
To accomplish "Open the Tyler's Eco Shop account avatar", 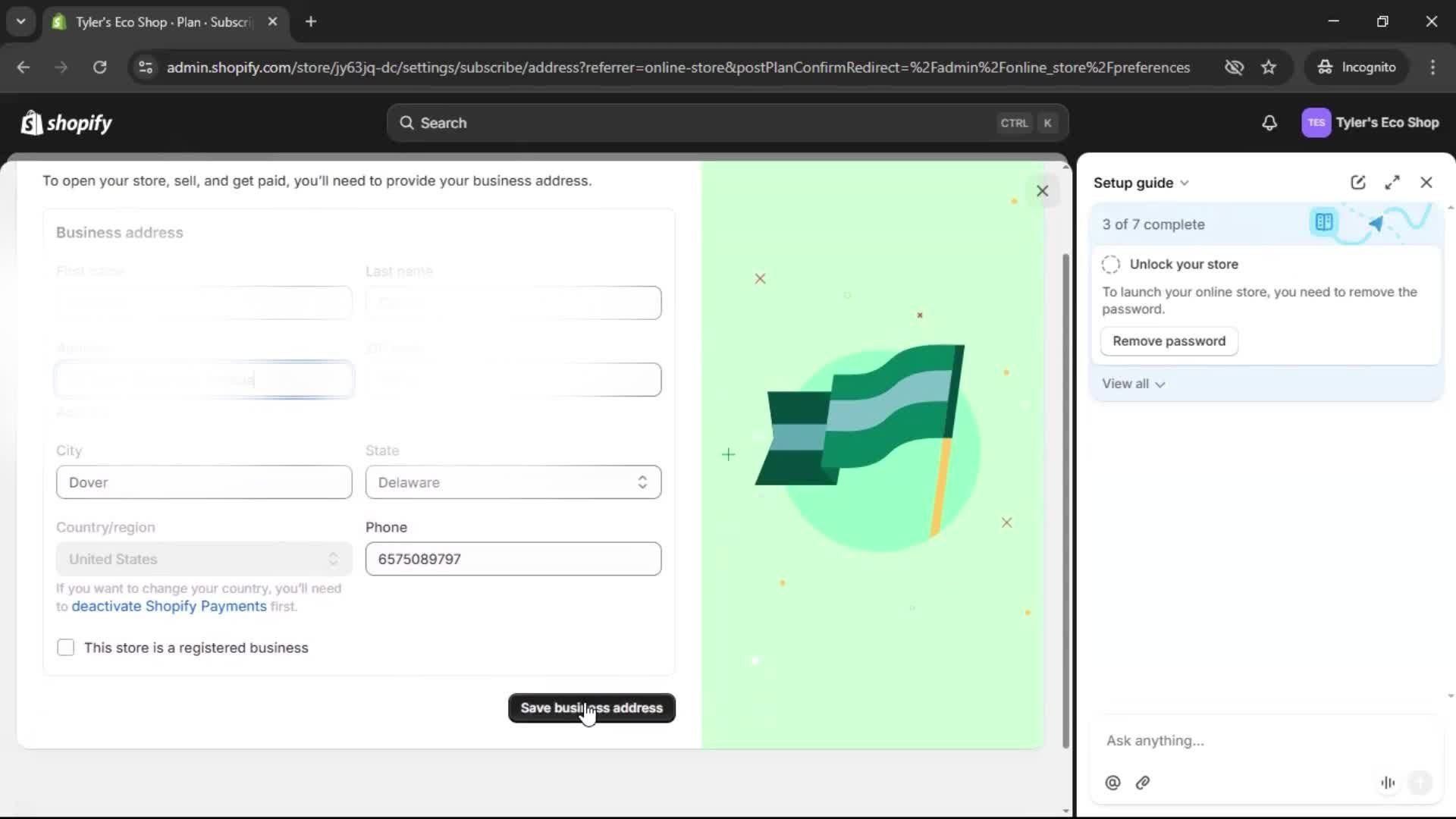I will tap(1316, 122).
